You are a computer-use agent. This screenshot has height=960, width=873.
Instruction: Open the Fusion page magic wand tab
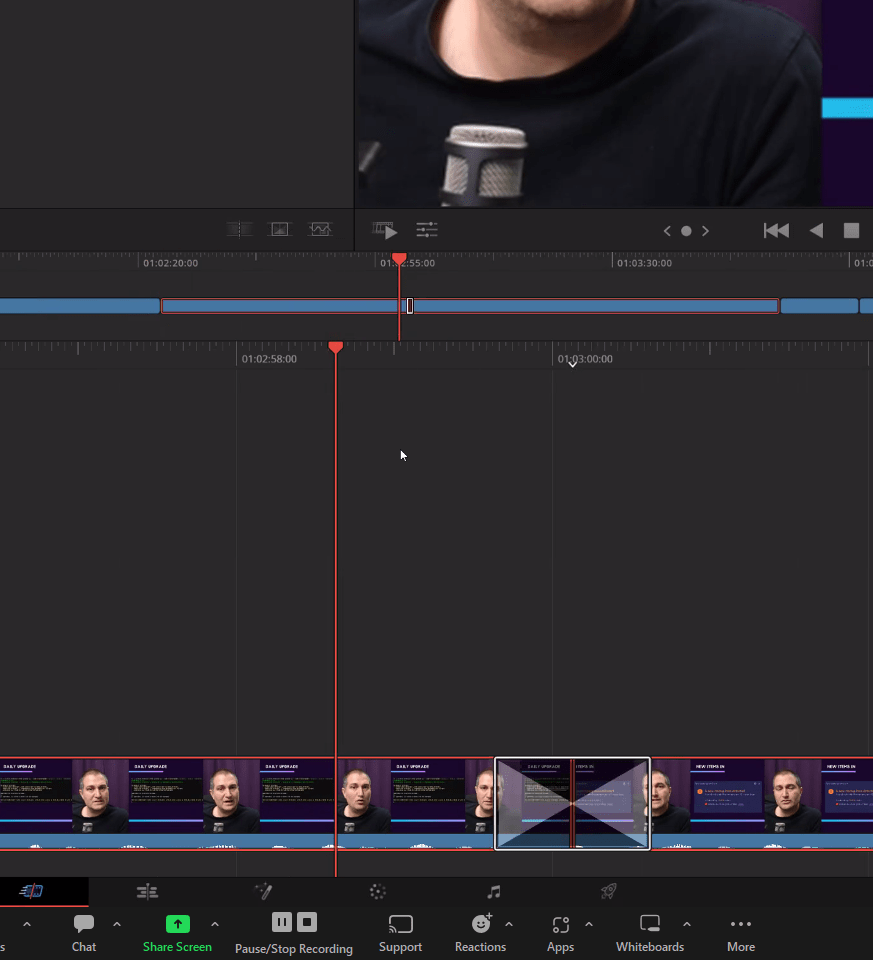click(x=263, y=891)
